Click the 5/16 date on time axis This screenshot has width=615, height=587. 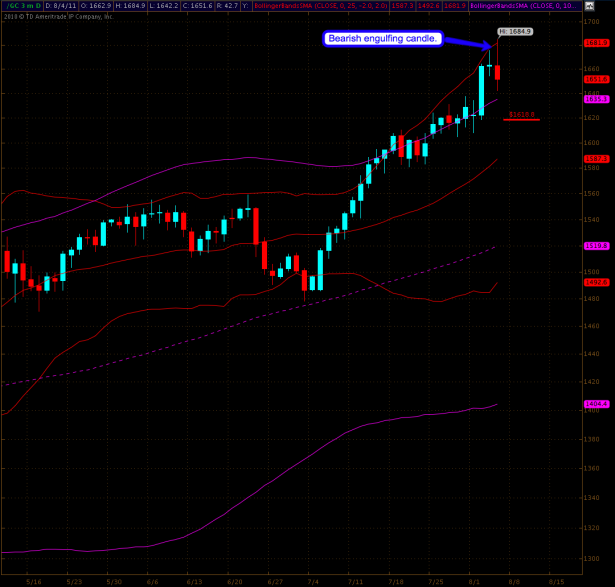point(33,580)
